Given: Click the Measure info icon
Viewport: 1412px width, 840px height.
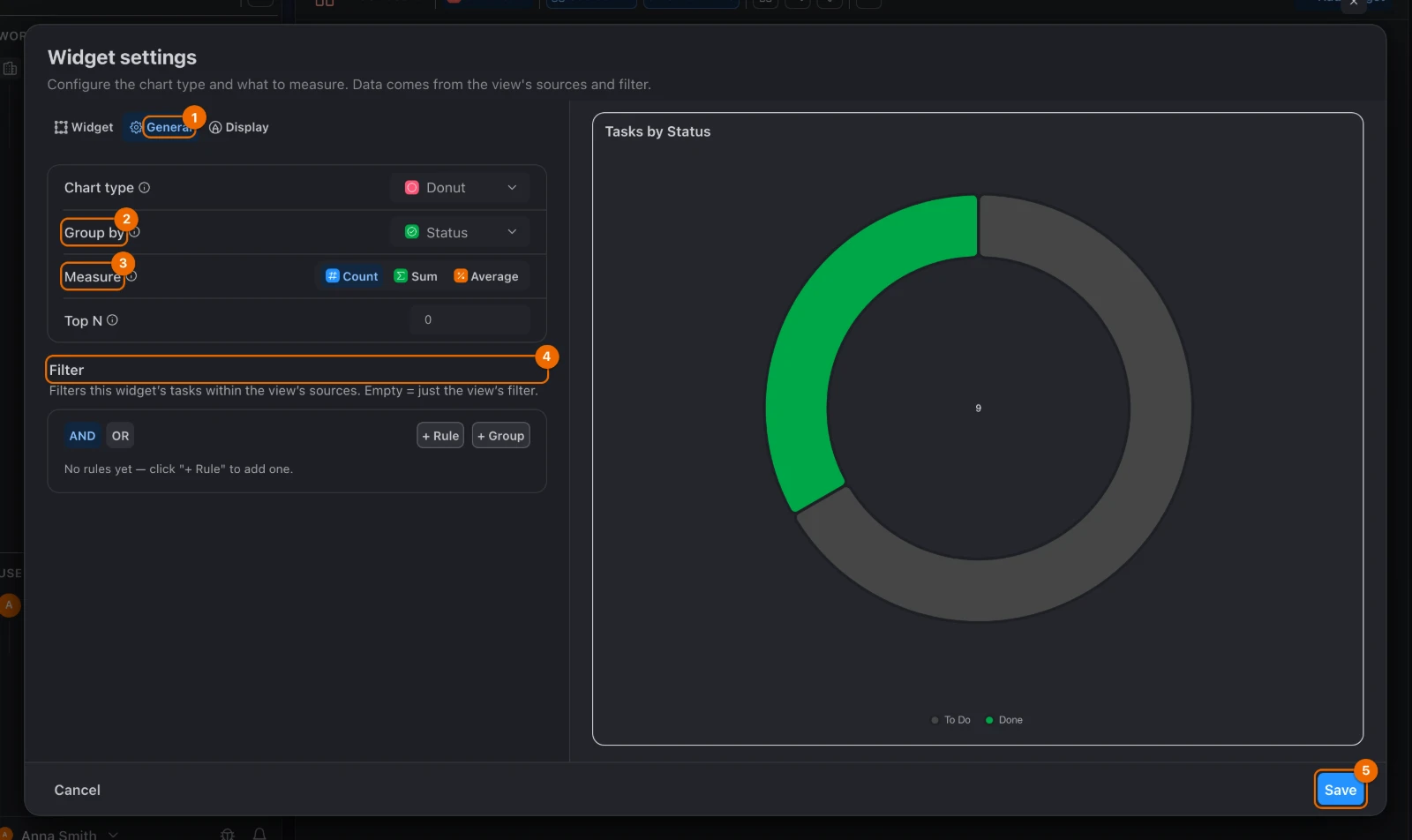Looking at the screenshot, I should pyautogui.click(x=131, y=276).
